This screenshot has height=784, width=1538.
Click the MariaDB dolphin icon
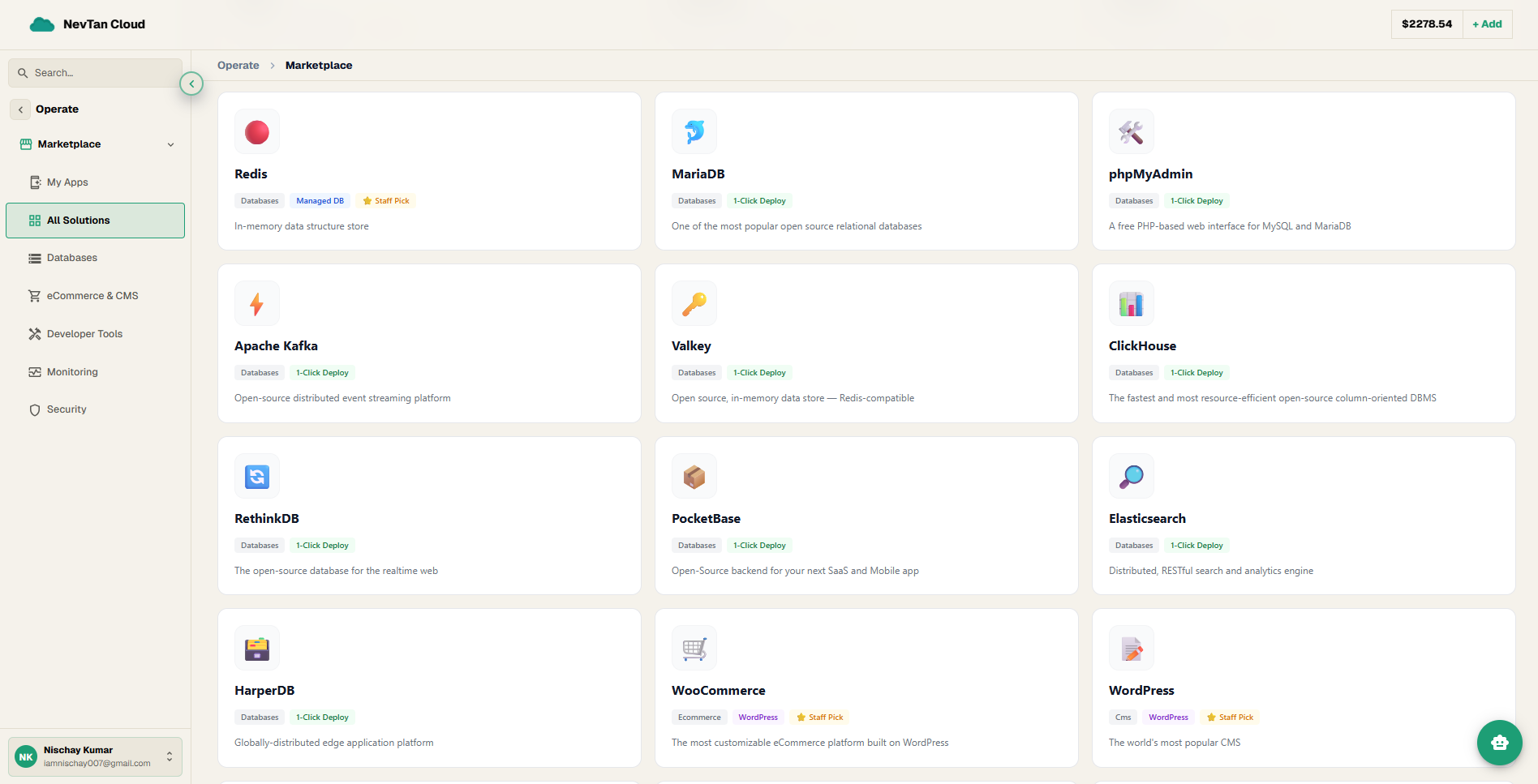(x=694, y=131)
